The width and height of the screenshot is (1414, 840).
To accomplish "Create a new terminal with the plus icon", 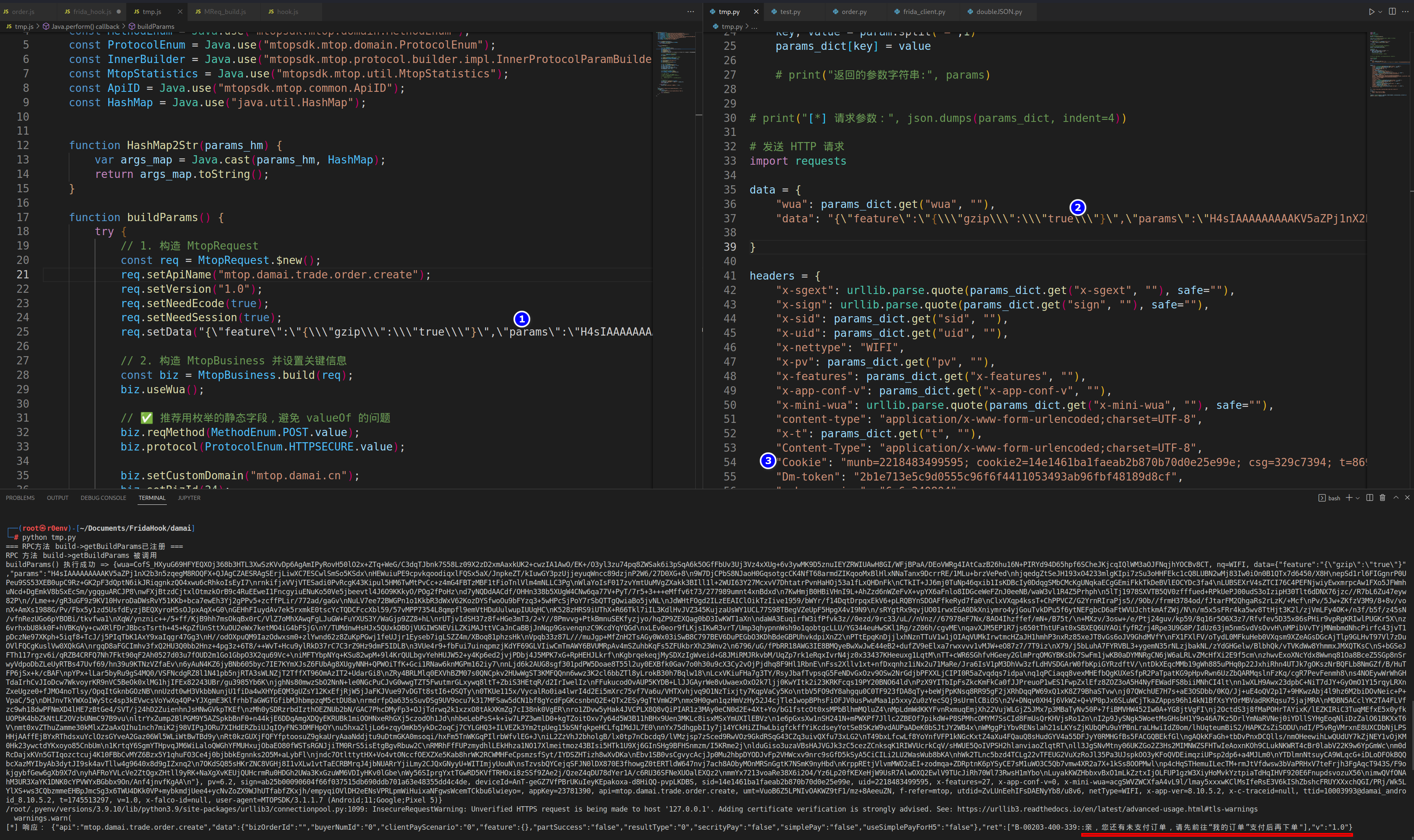I will pos(1349,497).
